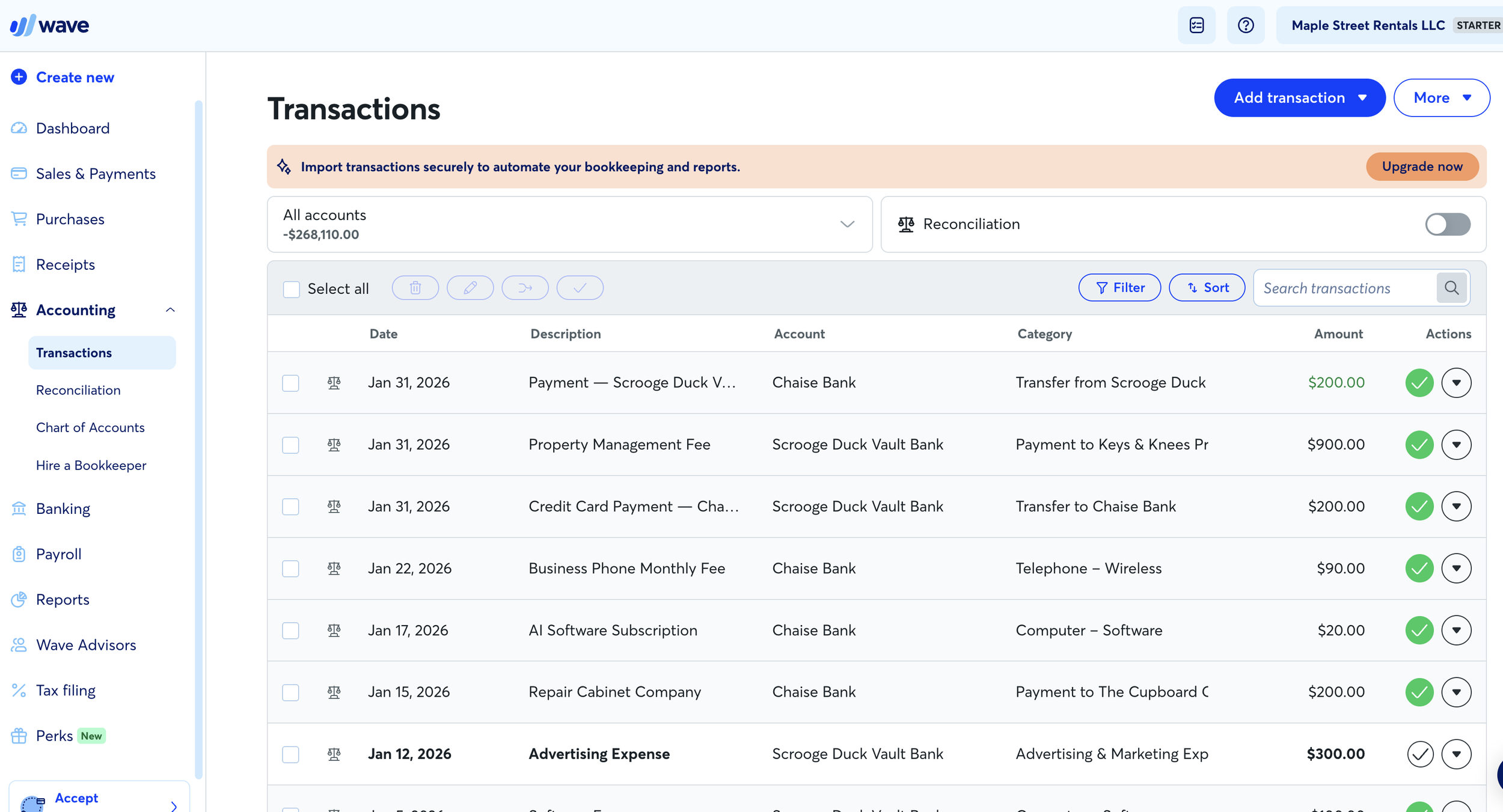Click the green verified checkmark on Business Phone Monthly Fee

(1419, 568)
